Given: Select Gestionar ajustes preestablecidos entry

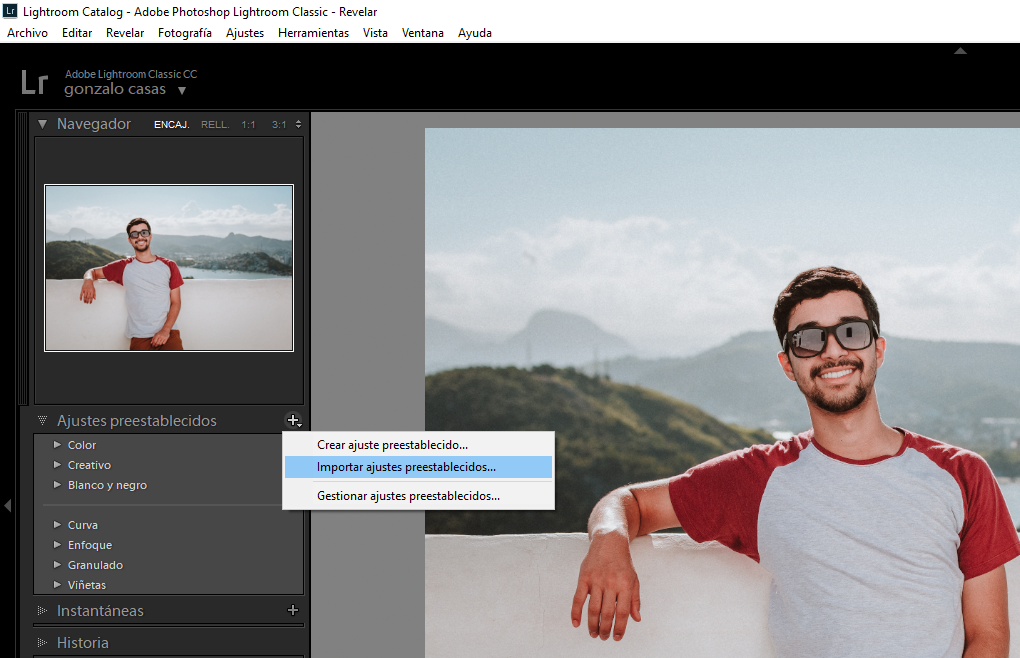Looking at the screenshot, I should coord(408,496).
